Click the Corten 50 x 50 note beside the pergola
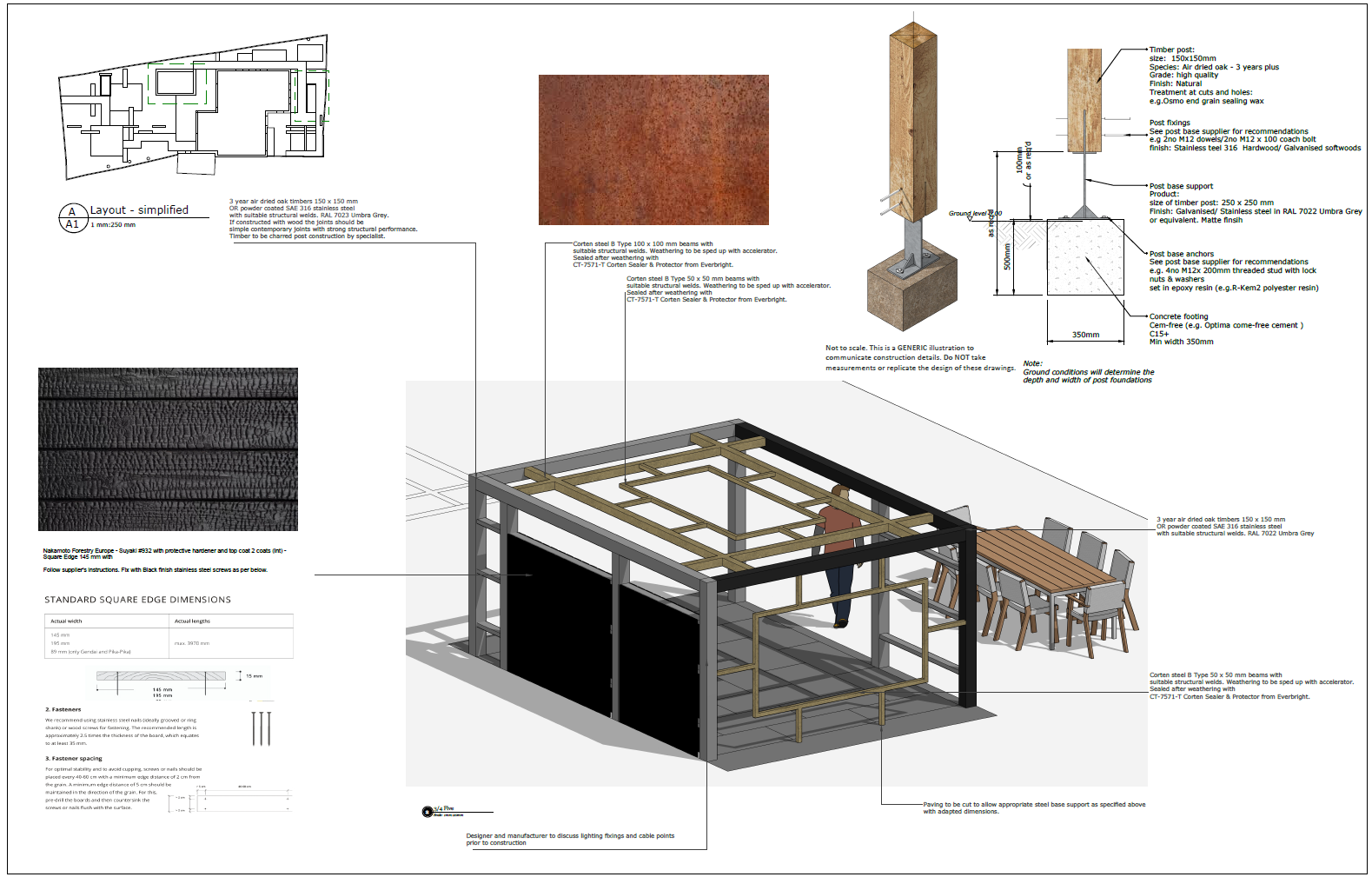Image resolution: width=1372 pixels, height=877 pixels. pyautogui.click(x=1251, y=686)
